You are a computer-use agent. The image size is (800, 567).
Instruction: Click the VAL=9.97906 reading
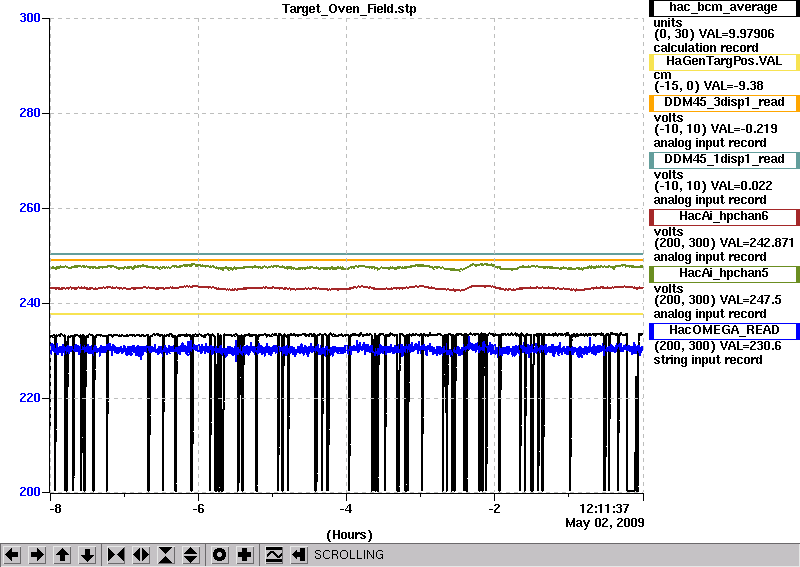[736, 34]
